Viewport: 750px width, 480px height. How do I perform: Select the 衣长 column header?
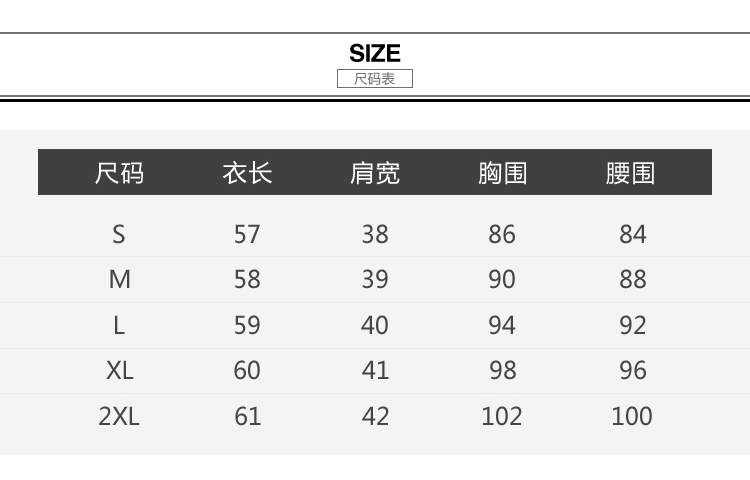247,173
